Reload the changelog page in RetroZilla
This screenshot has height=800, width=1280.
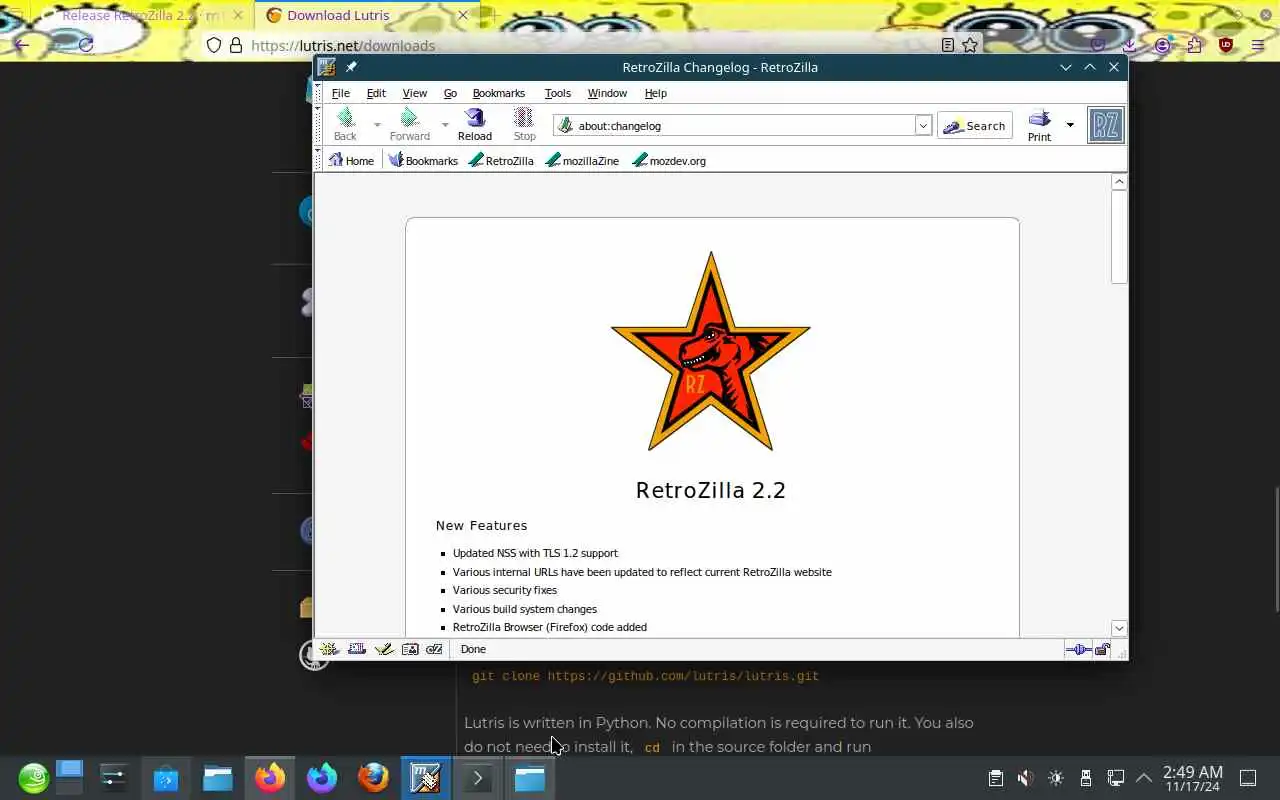click(475, 125)
